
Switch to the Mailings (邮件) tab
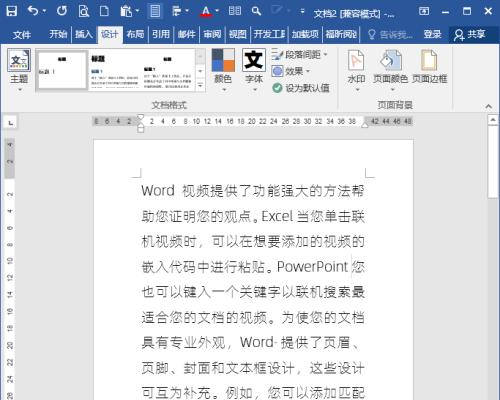tap(186, 34)
